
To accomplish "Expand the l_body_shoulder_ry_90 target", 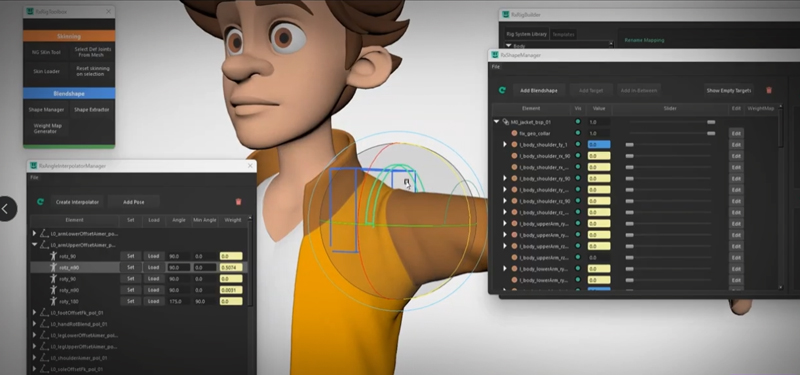I will point(505,178).
